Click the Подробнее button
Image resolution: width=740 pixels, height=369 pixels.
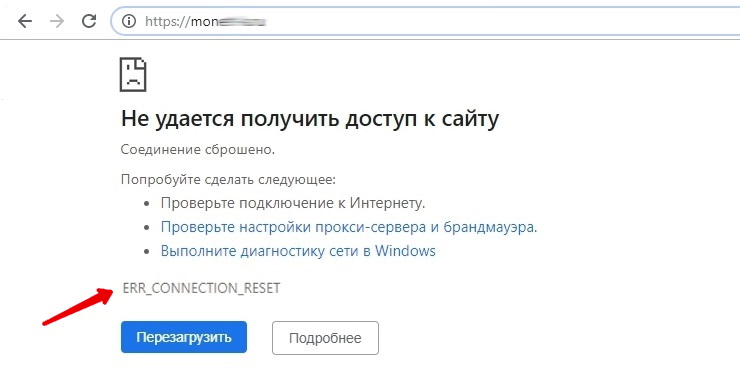325,338
